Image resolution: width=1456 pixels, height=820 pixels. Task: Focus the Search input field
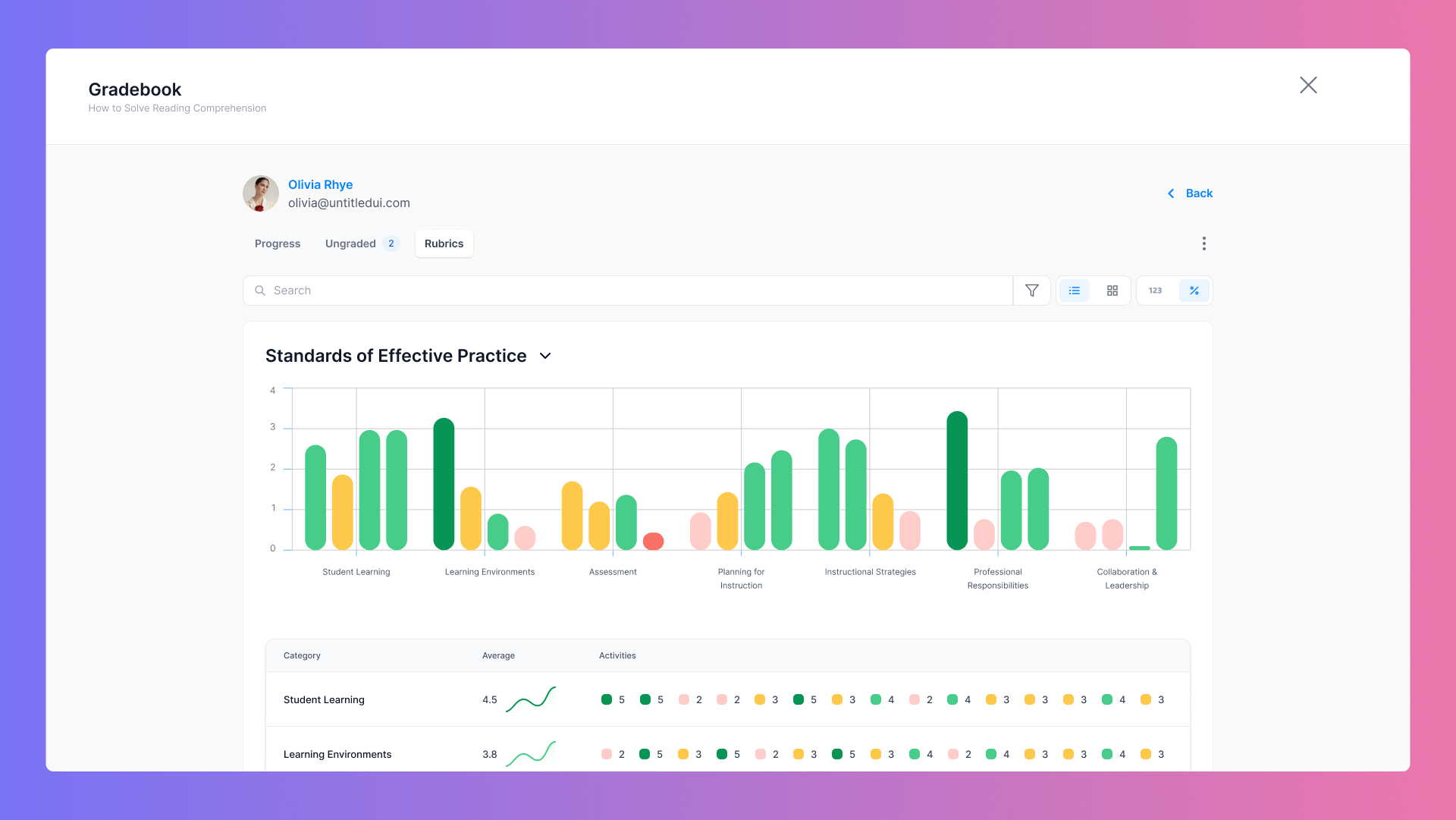tap(628, 291)
